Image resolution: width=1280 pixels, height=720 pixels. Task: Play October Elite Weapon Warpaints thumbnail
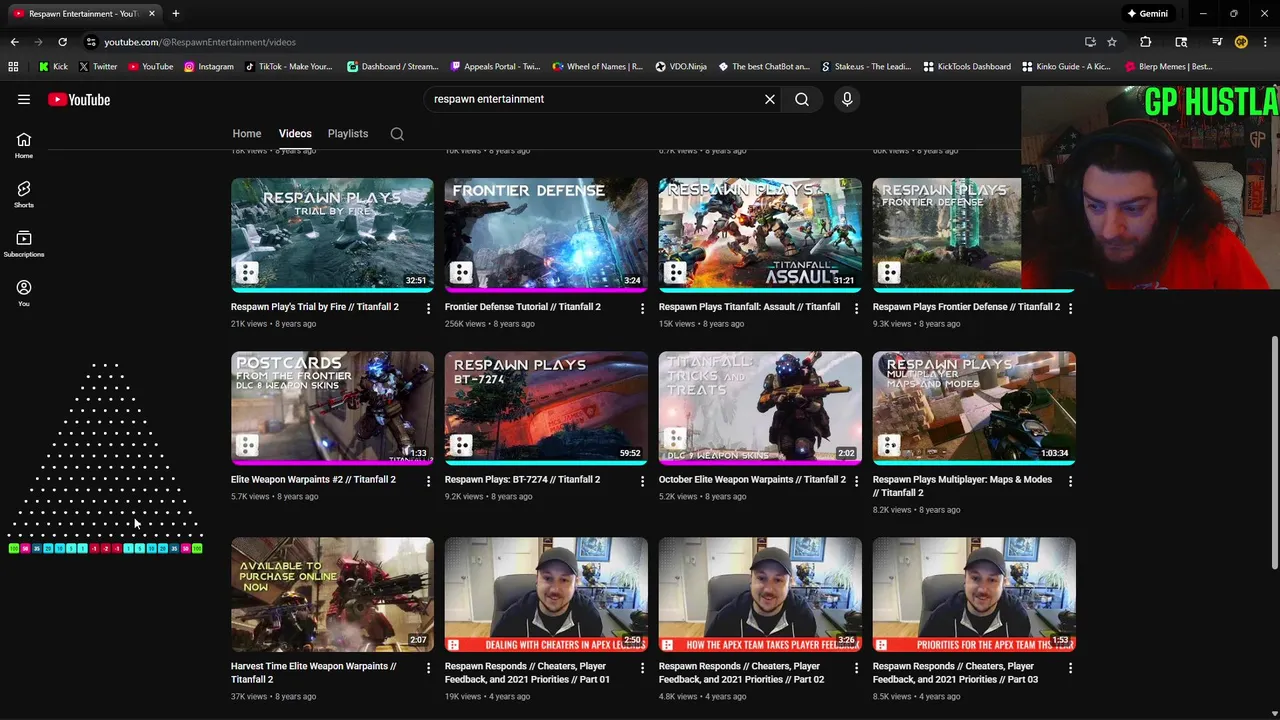pos(760,408)
